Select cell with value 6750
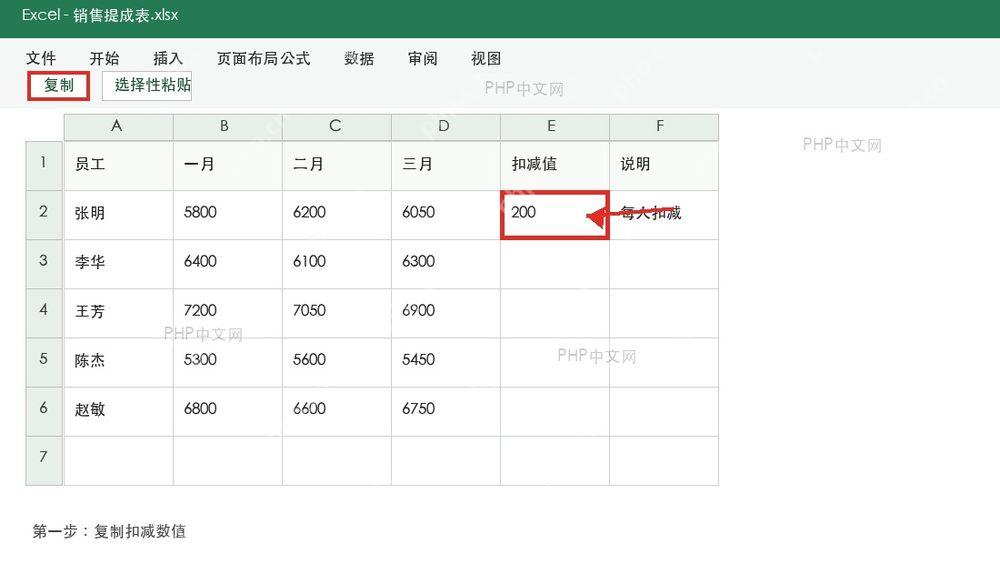 (445, 411)
